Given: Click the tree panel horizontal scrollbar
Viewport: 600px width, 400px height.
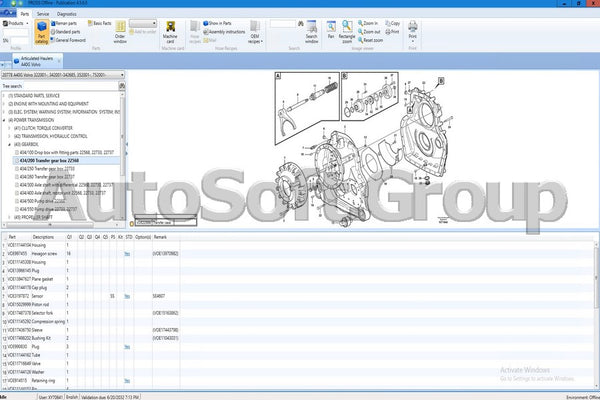Looking at the screenshot, I should [50, 225].
